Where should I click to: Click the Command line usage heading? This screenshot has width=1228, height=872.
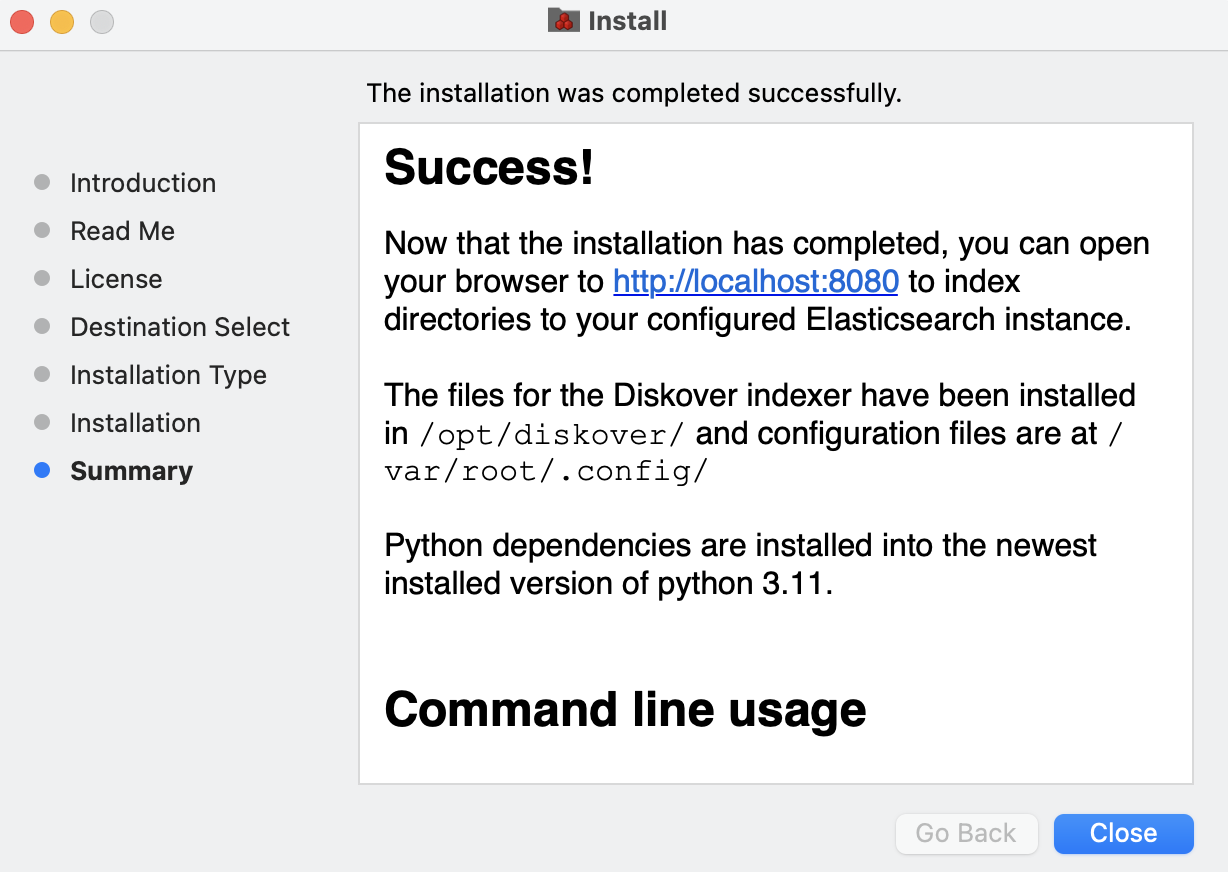tap(625, 709)
